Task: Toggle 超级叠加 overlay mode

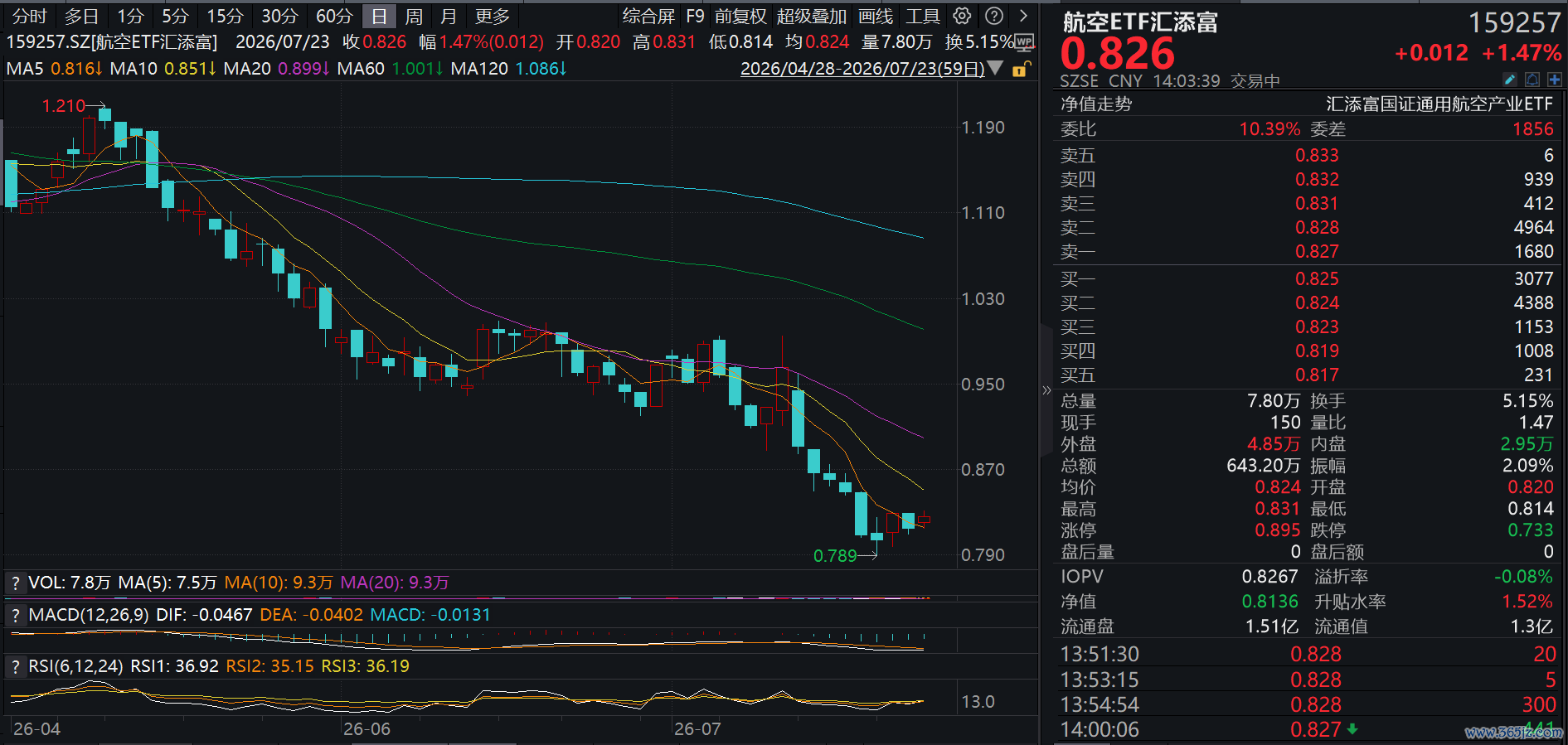Action: [811, 17]
